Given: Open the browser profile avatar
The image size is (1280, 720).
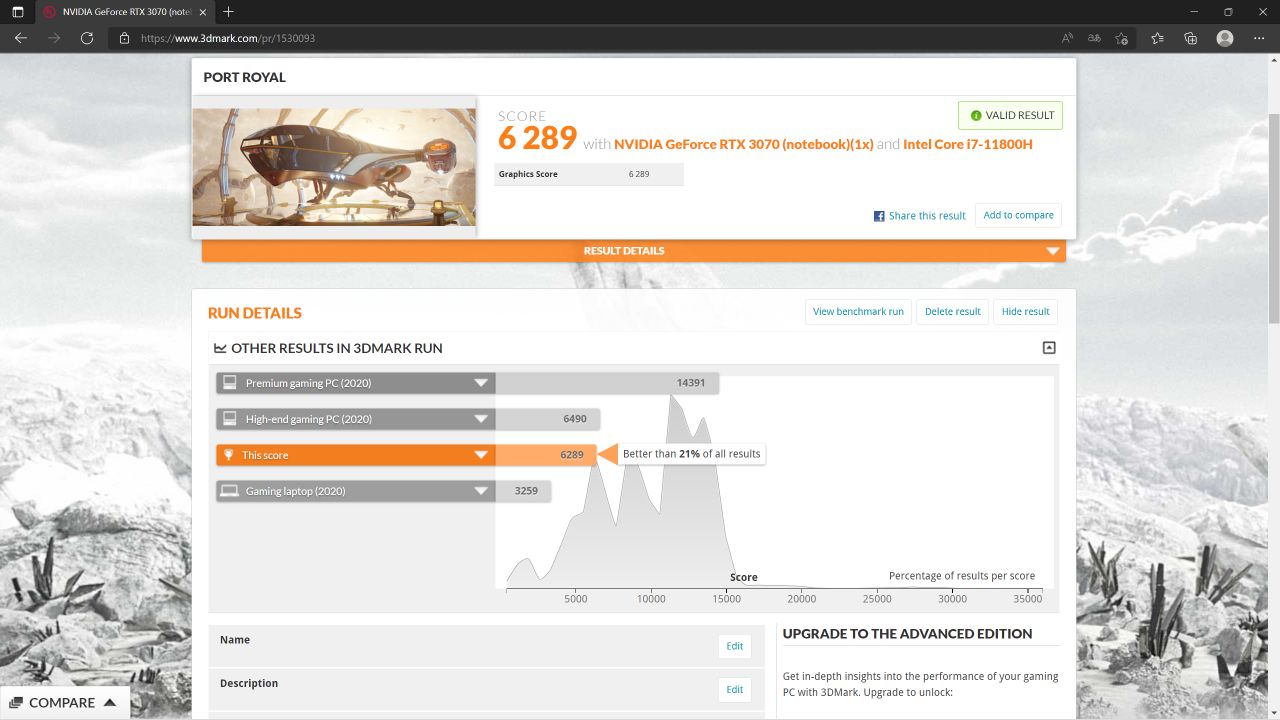Looking at the screenshot, I should pyautogui.click(x=1225, y=38).
